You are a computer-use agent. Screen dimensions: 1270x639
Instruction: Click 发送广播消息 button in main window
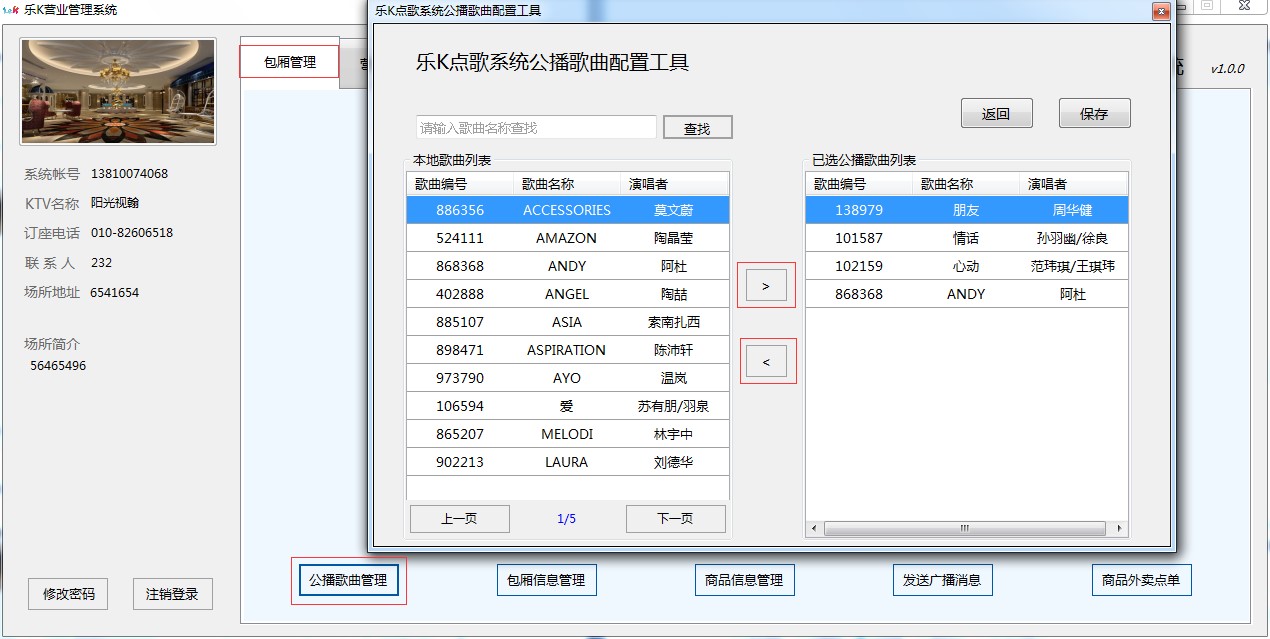[942, 580]
